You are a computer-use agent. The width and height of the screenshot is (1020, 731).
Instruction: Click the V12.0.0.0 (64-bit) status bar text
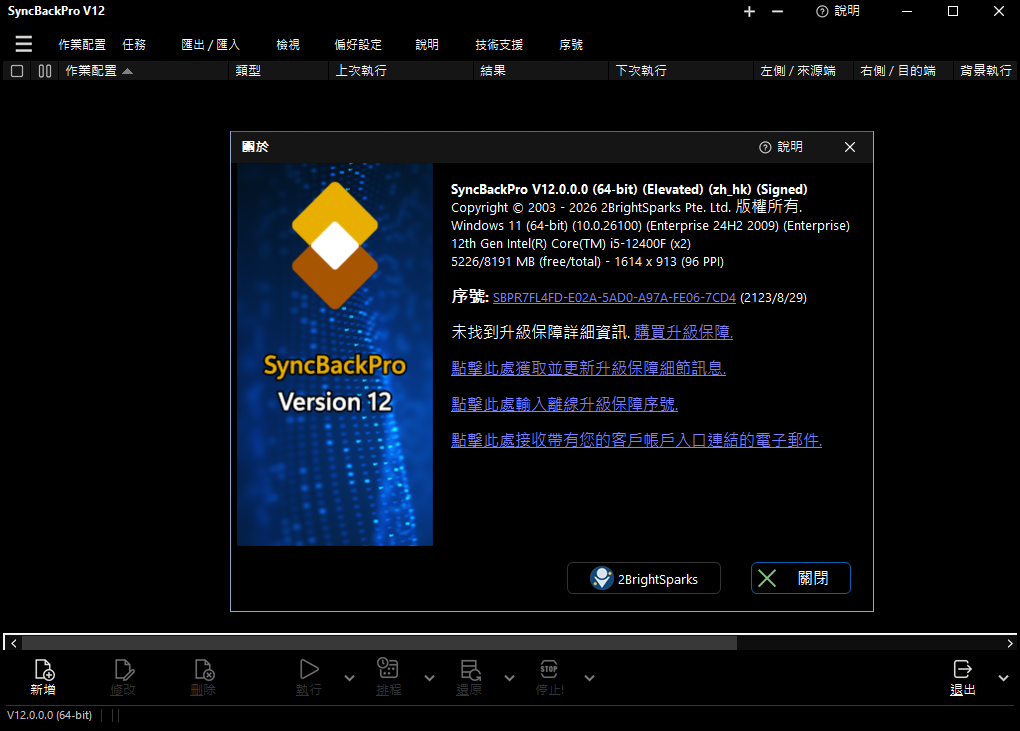pyautogui.click(x=49, y=715)
